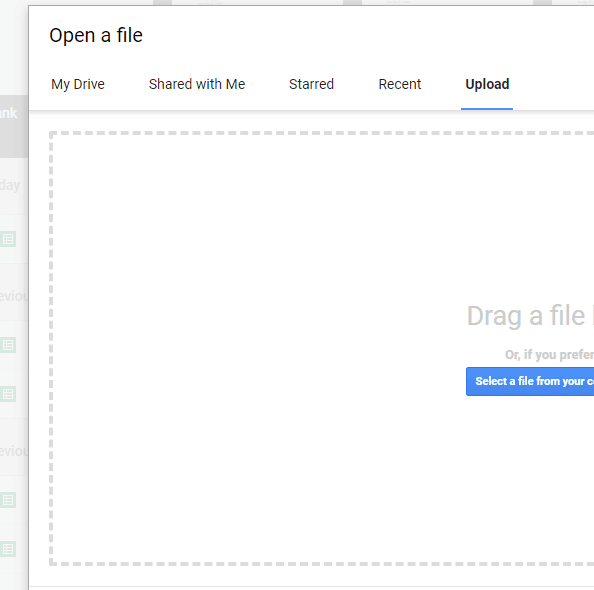Open the Shared with Me tab

click(x=197, y=84)
